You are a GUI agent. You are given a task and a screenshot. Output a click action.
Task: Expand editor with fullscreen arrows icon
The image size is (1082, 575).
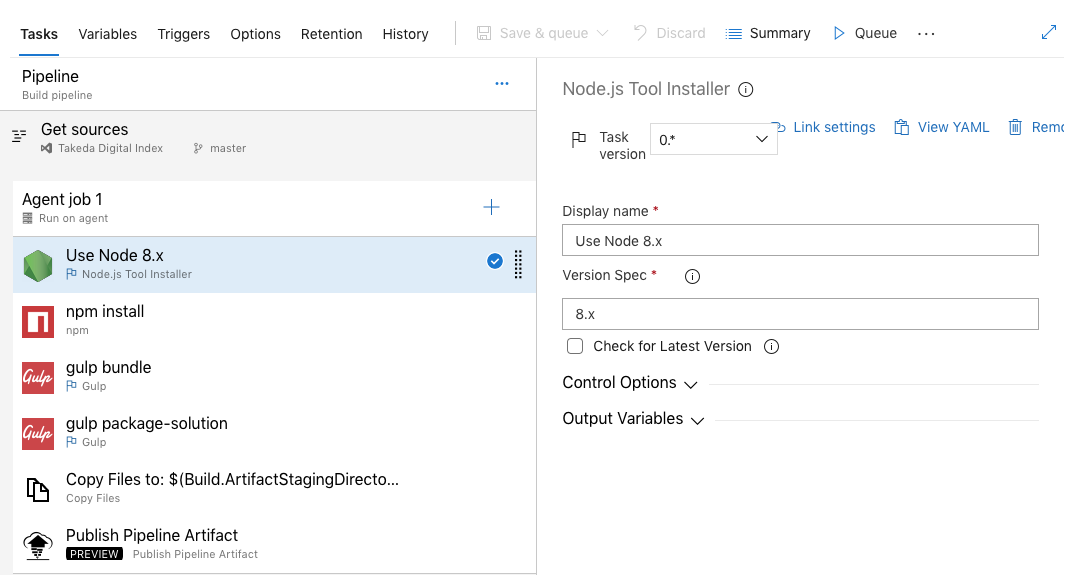pos(1048,33)
